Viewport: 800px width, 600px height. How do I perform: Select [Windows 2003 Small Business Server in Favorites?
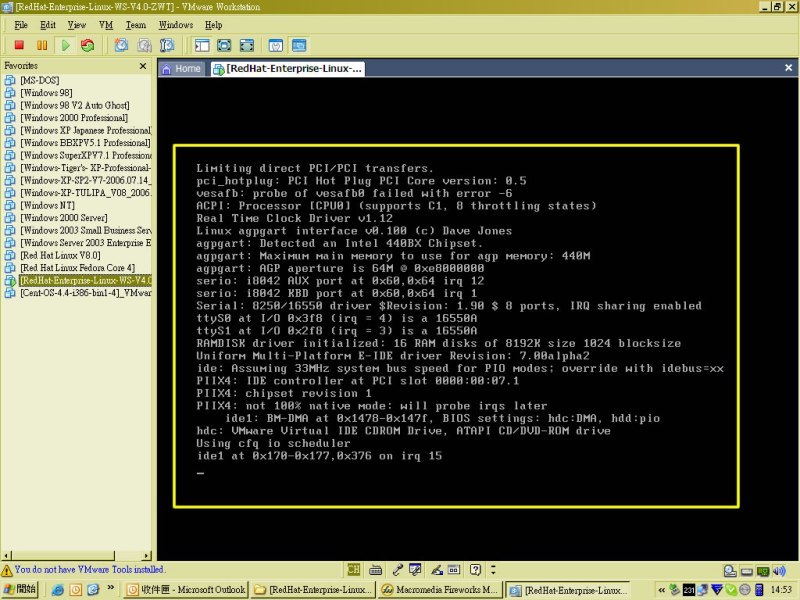click(x=86, y=231)
